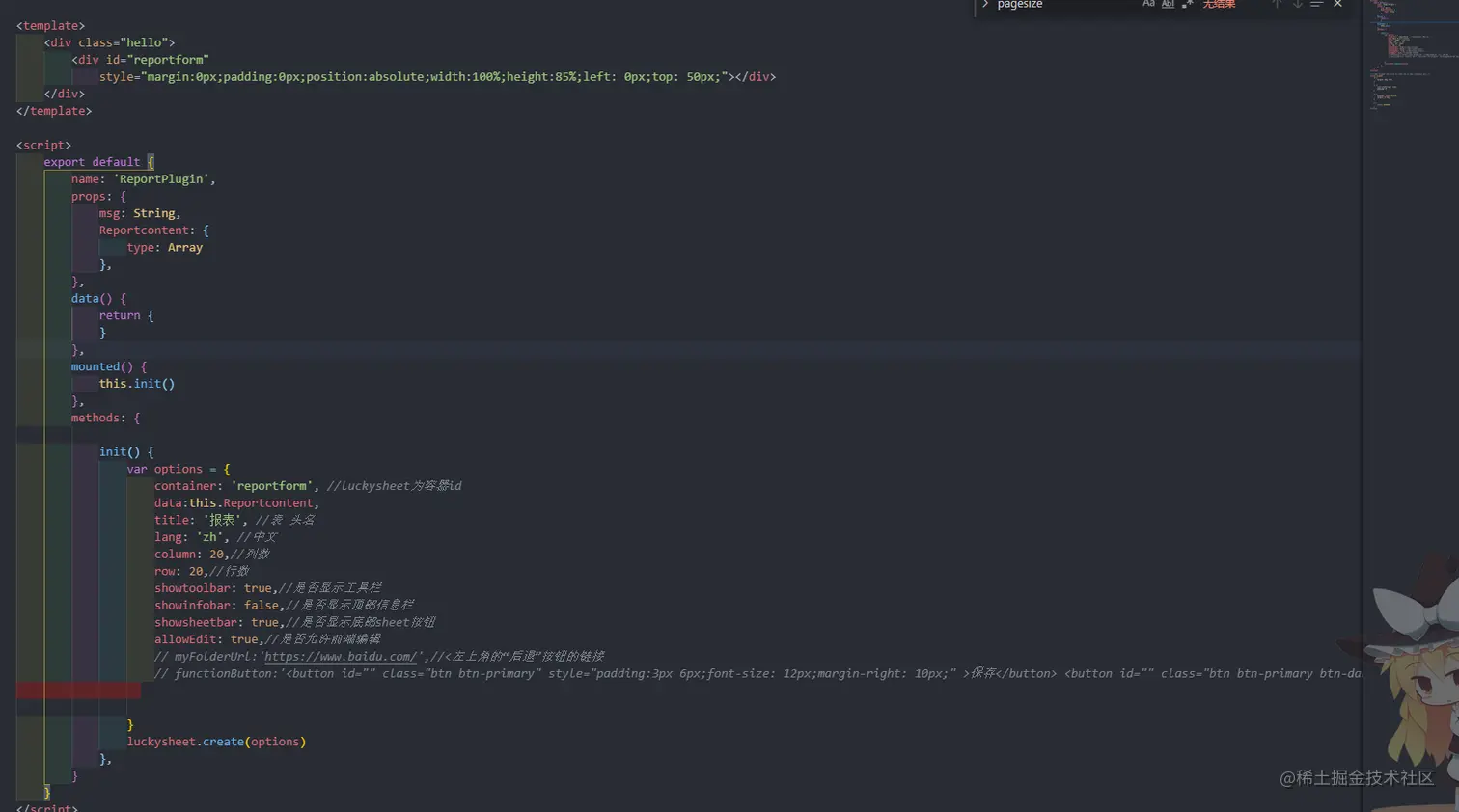The width and height of the screenshot is (1459, 812).
Task: Click the showinfobar: false line
Action: 284,606
